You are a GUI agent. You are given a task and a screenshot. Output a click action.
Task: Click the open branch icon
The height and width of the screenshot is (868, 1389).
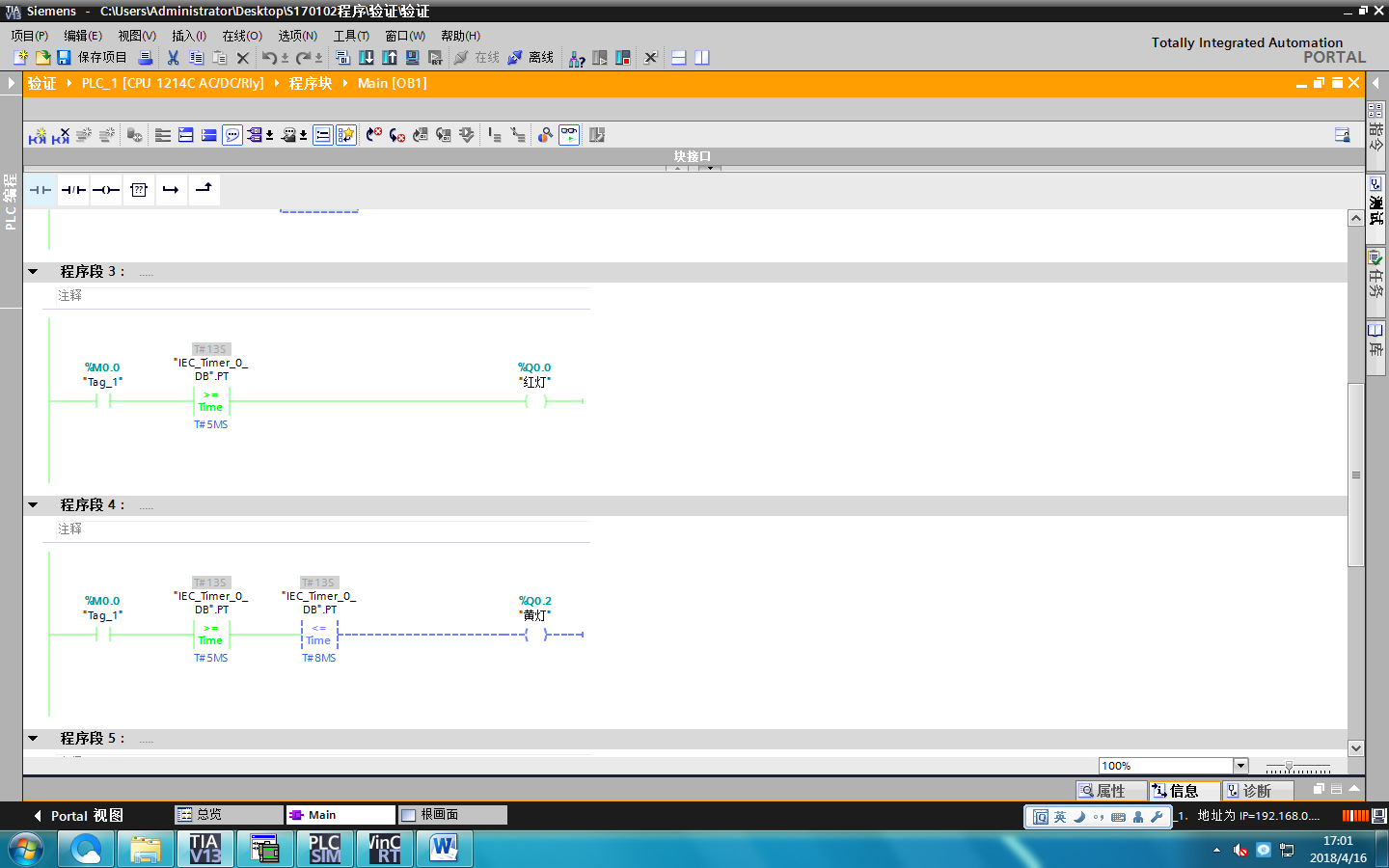pyautogui.click(x=171, y=190)
